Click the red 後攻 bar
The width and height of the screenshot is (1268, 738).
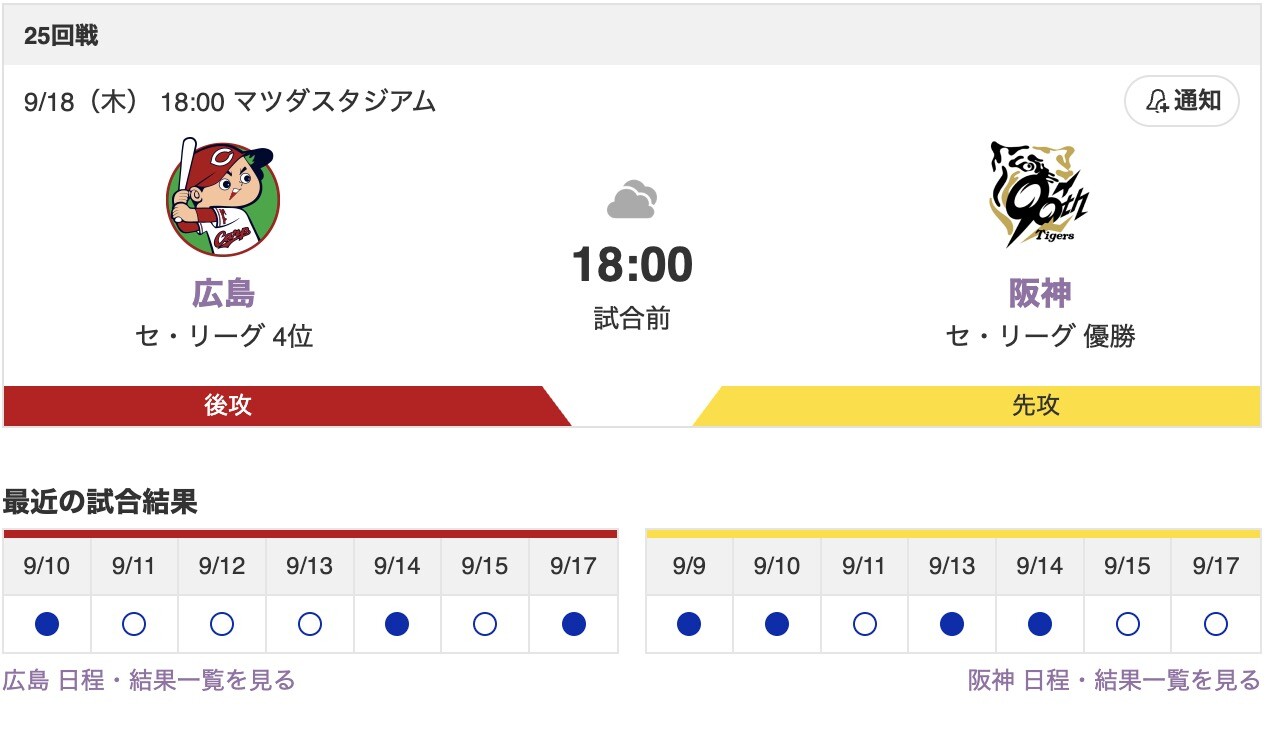tap(228, 405)
